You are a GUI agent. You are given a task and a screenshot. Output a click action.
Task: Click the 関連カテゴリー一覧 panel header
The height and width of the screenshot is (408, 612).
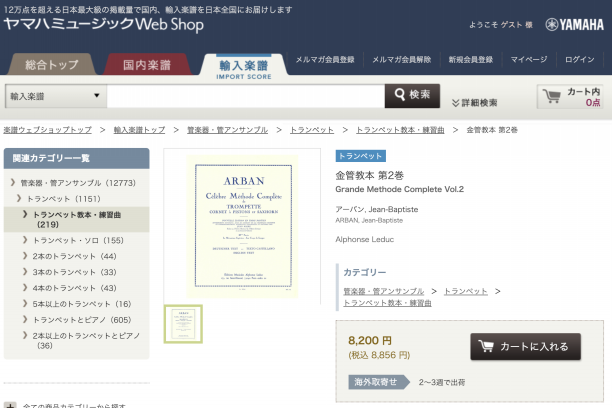click(76, 158)
